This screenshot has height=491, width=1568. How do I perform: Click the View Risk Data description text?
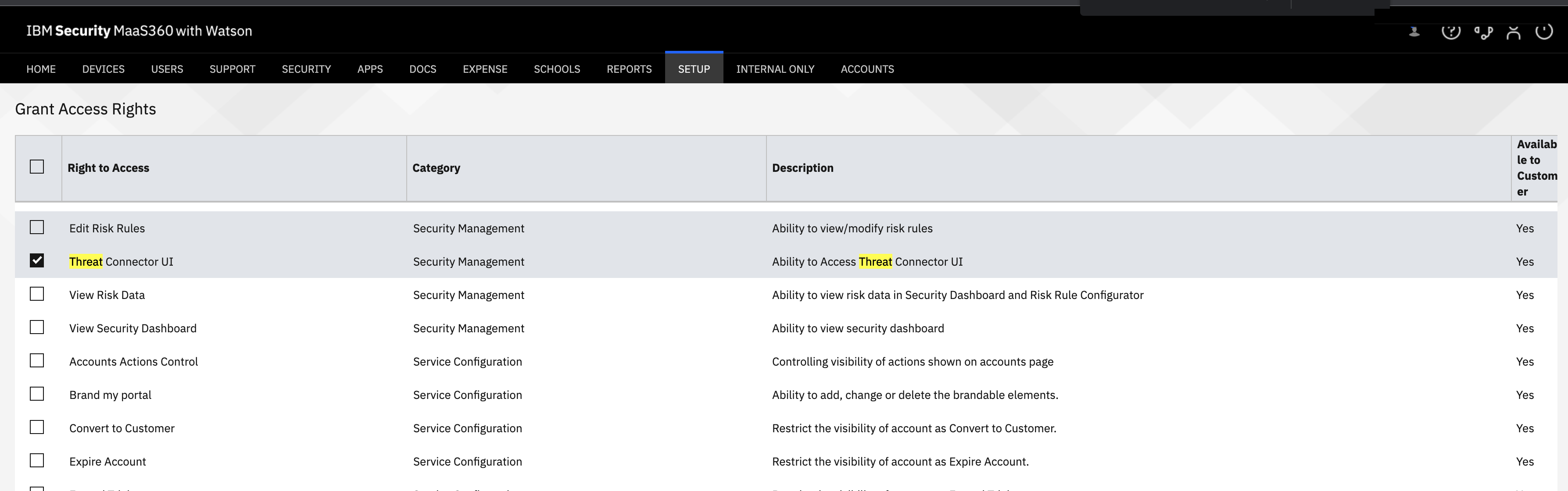(x=957, y=295)
